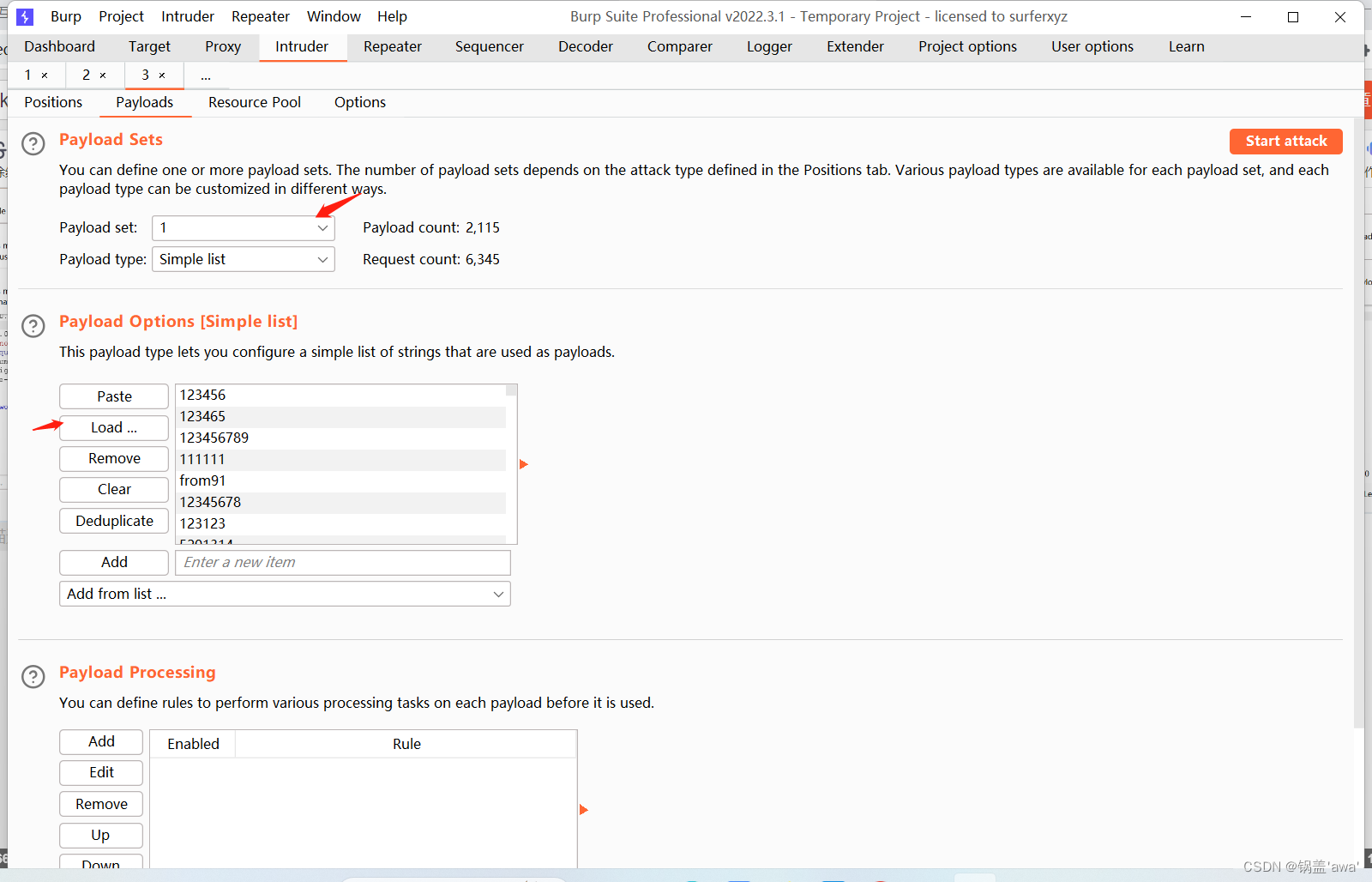
Task: Switch to the Repeater main tab
Action: point(393,46)
